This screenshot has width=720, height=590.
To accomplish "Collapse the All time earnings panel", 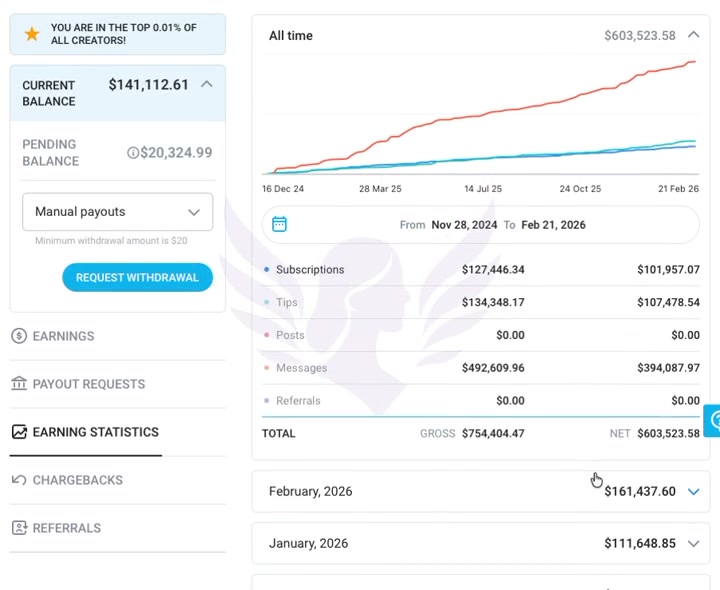I will coord(695,35).
